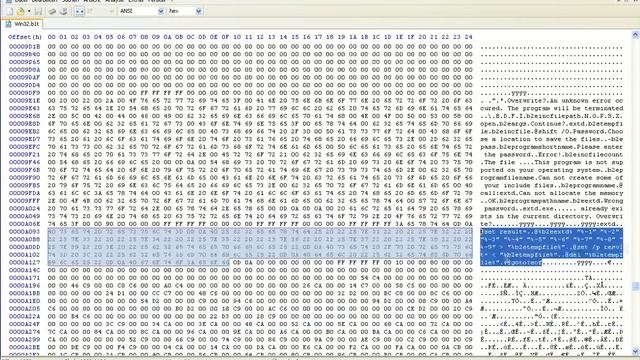Click column header 0A
Screen dimensions: 640x360
(x=167, y=37)
